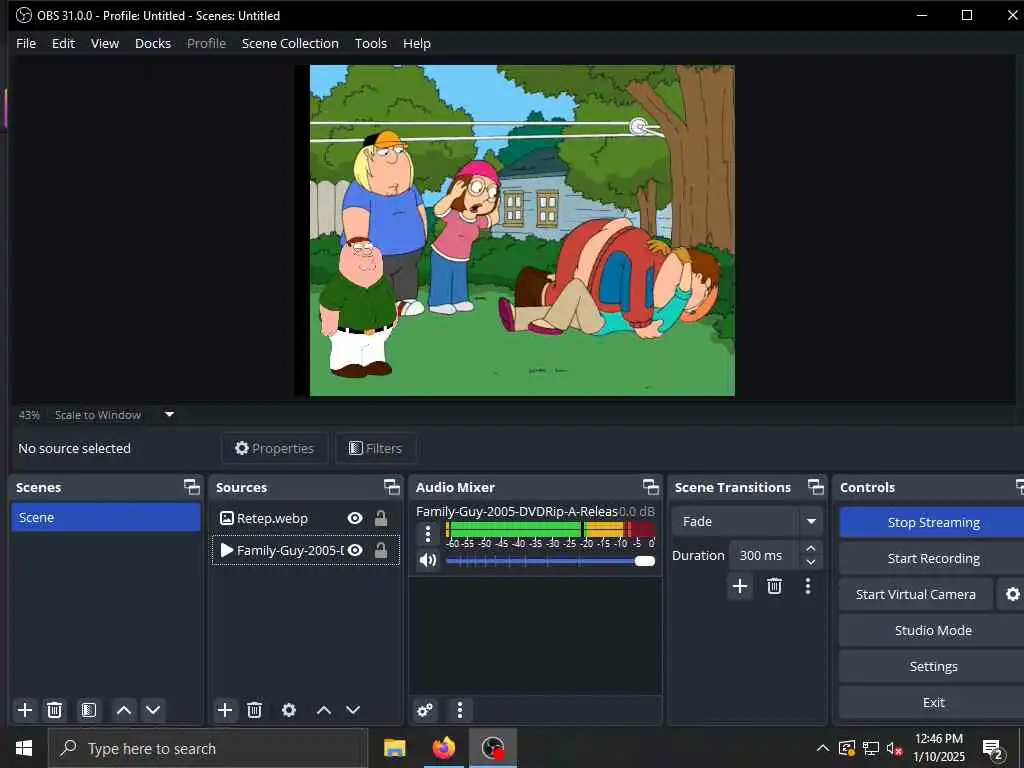Click Stop Streaming button
The image size is (1024, 768).
(x=933, y=522)
